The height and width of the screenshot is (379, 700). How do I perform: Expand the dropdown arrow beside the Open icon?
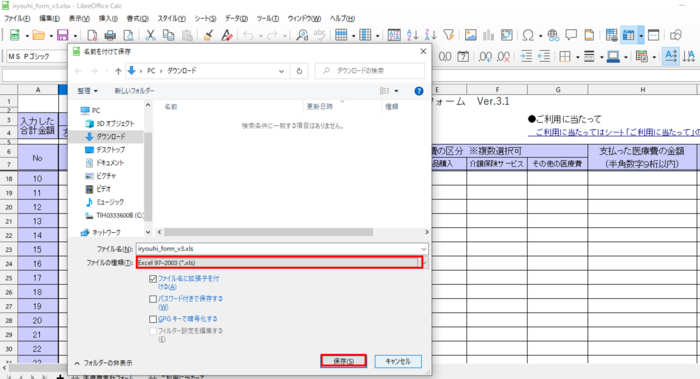pyautogui.click(x=51, y=35)
